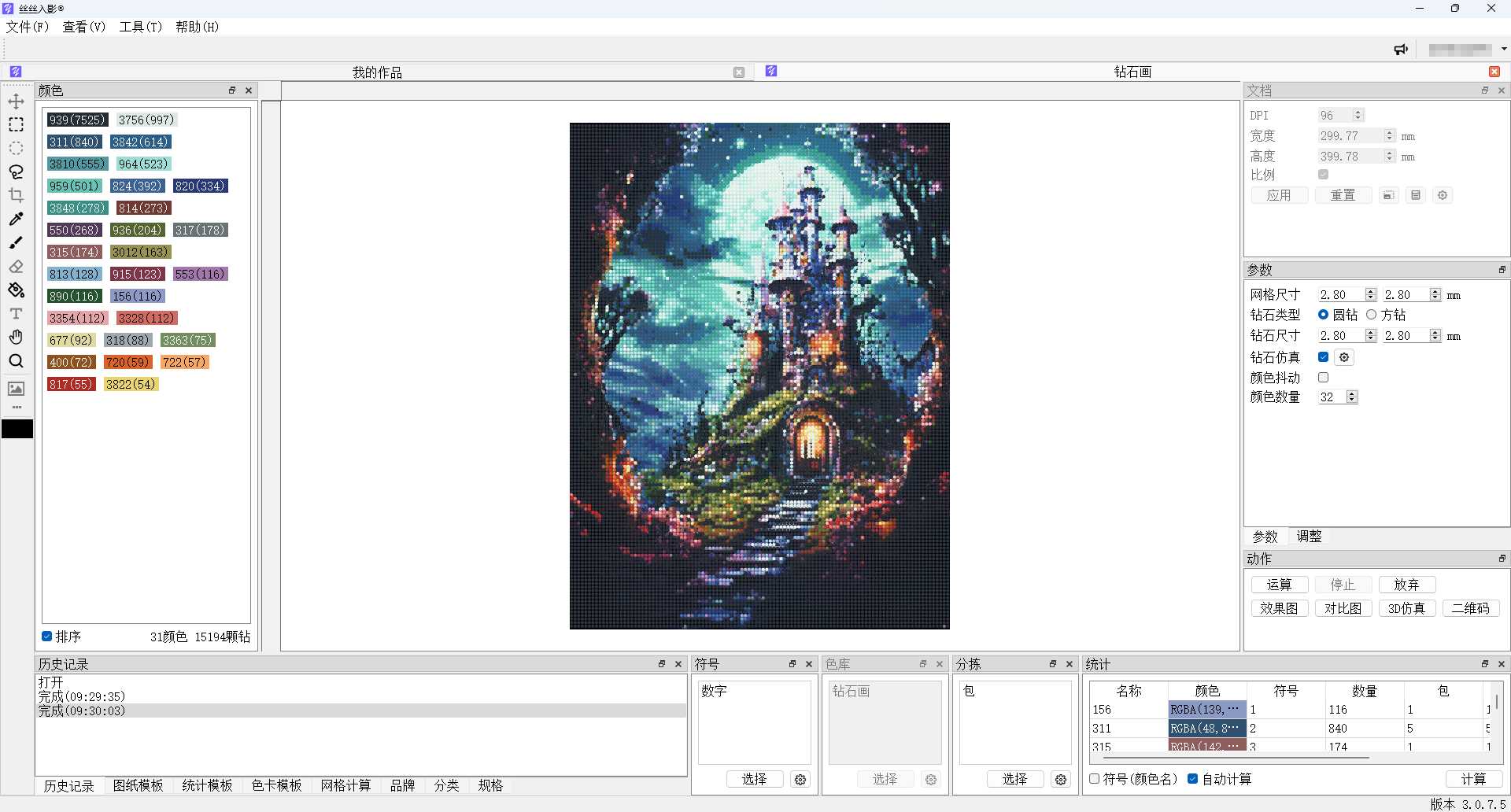Activate the Text tool
The image size is (1511, 812).
pos(16,314)
